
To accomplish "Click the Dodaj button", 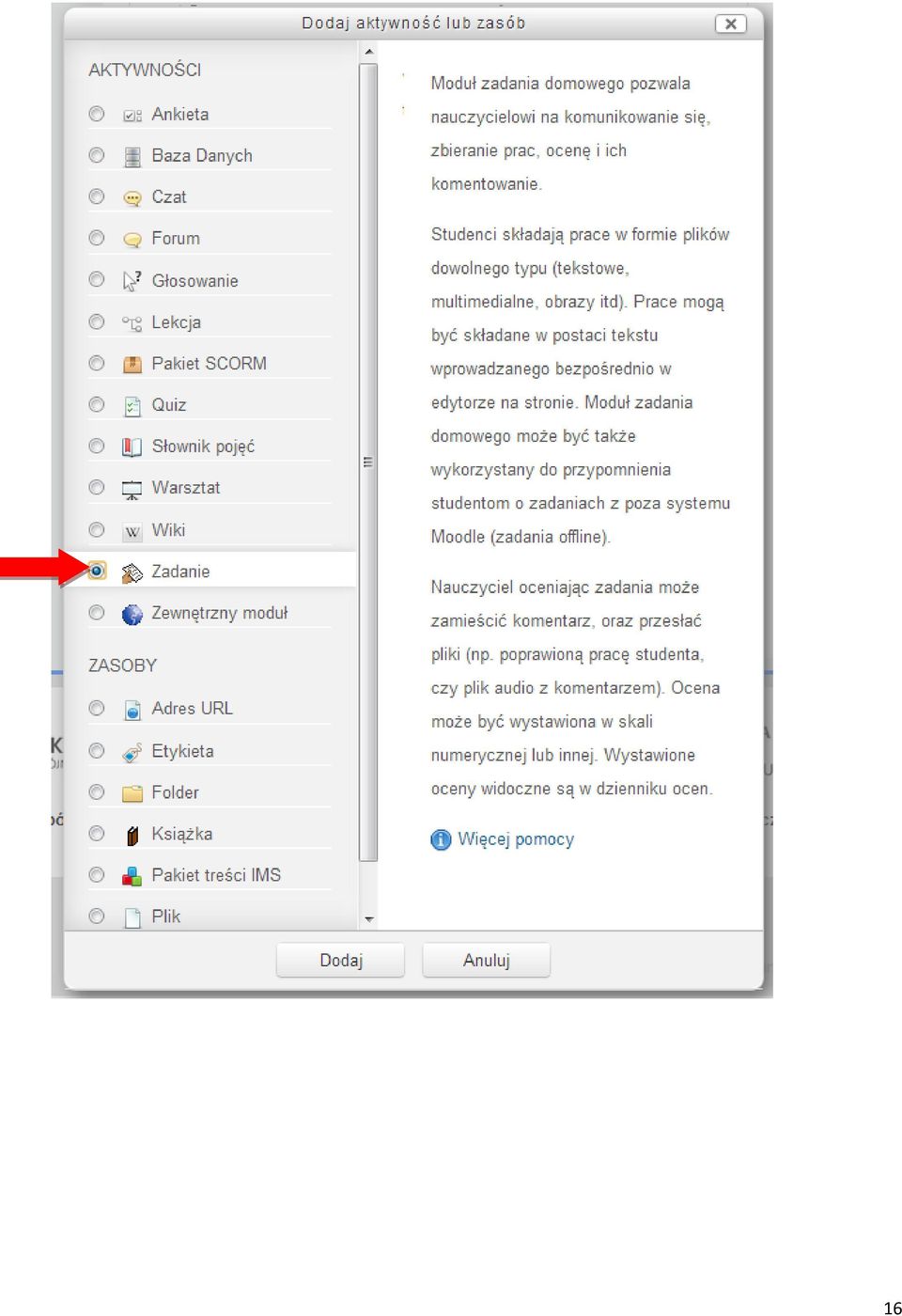I will tap(341, 961).
